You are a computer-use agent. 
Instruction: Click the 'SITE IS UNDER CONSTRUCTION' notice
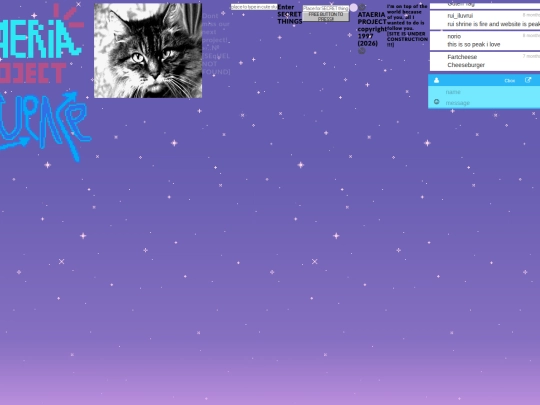(x=407, y=39)
